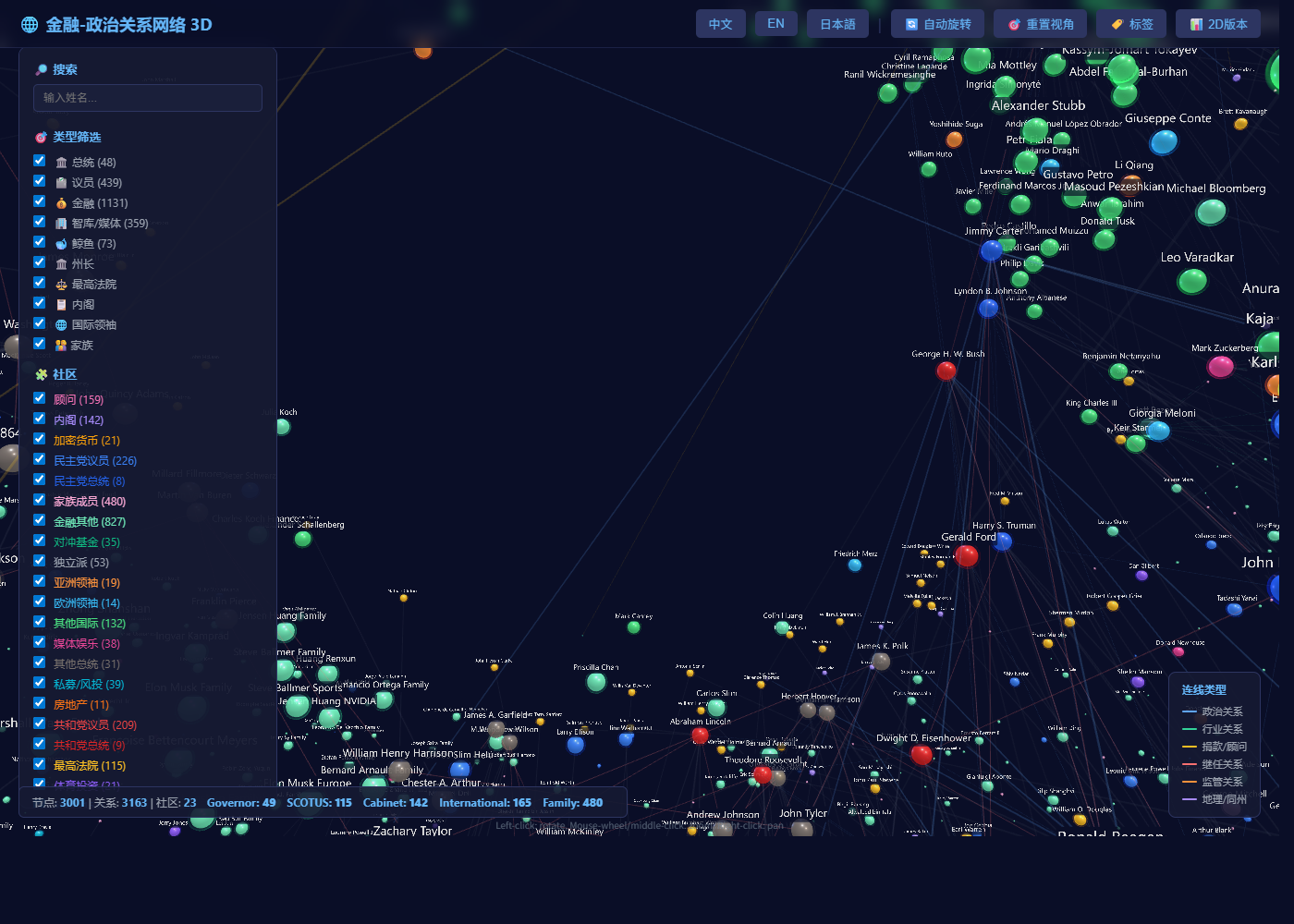Image resolution: width=1294 pixels, height=924 pixels.
Task: Click the Family: 480 status entry
Action: click(x=573, y=803)
